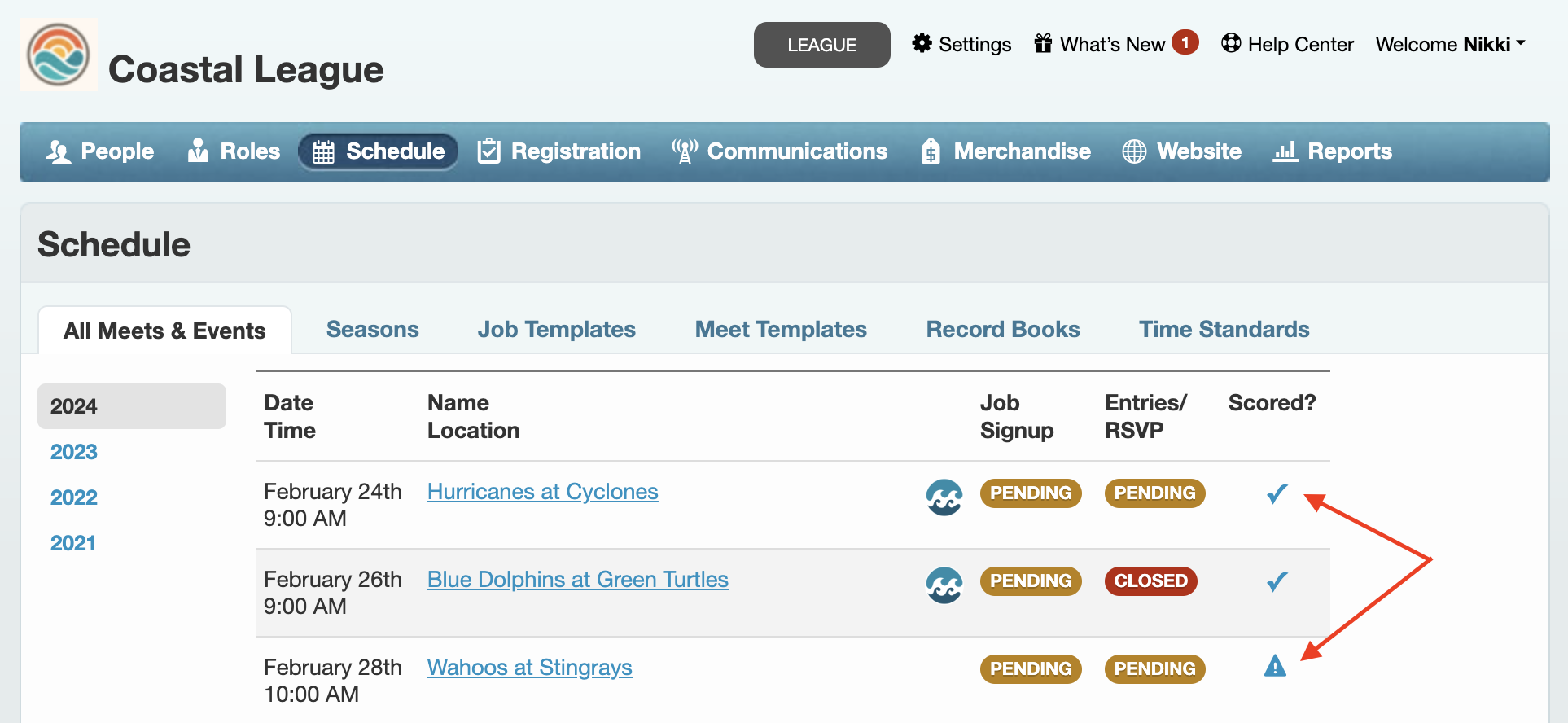
Task: Click the Help Center lifebuoy icon
Action: click(x=1231, y=43)
